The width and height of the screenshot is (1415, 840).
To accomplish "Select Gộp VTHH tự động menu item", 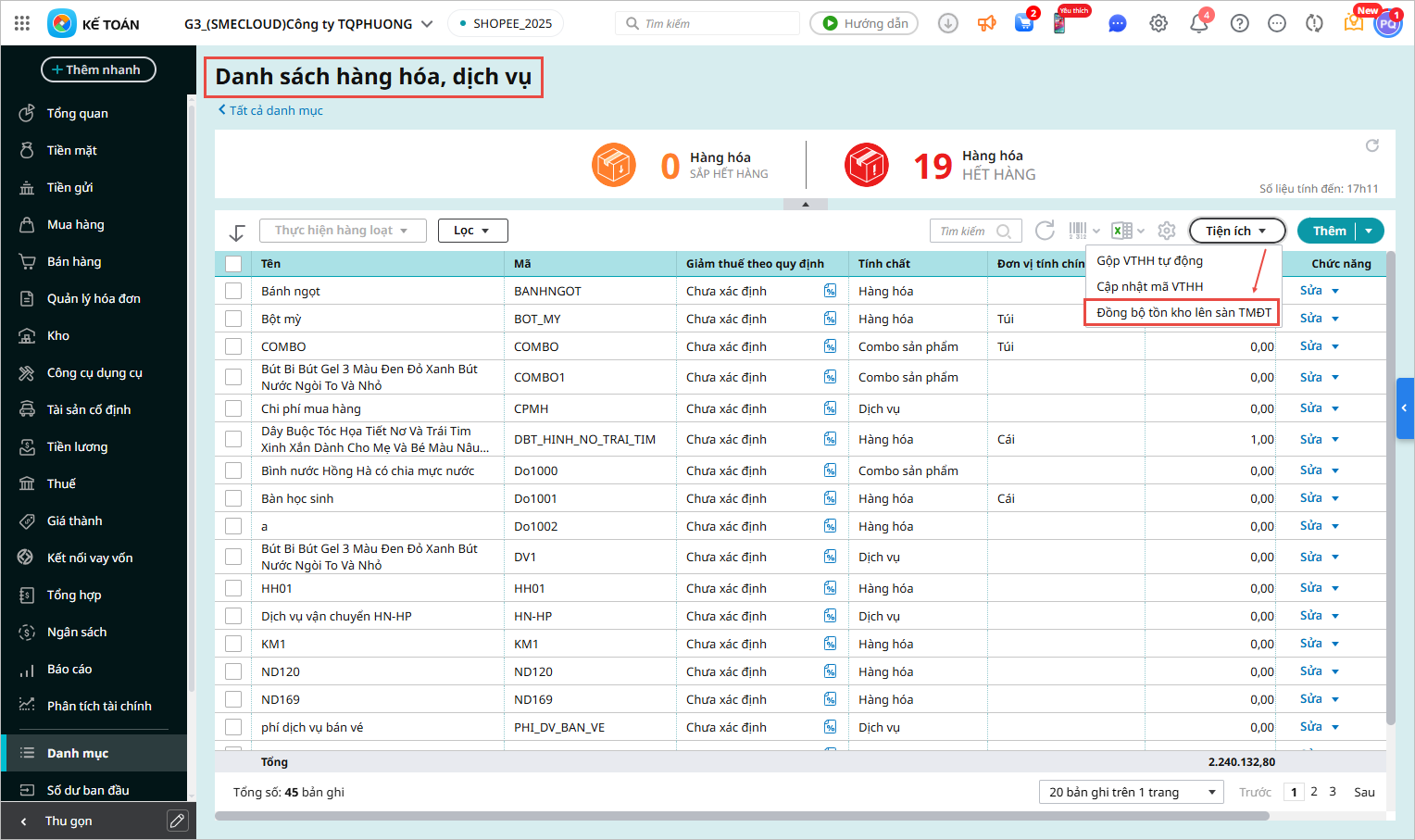I will tap(1149, 261).
